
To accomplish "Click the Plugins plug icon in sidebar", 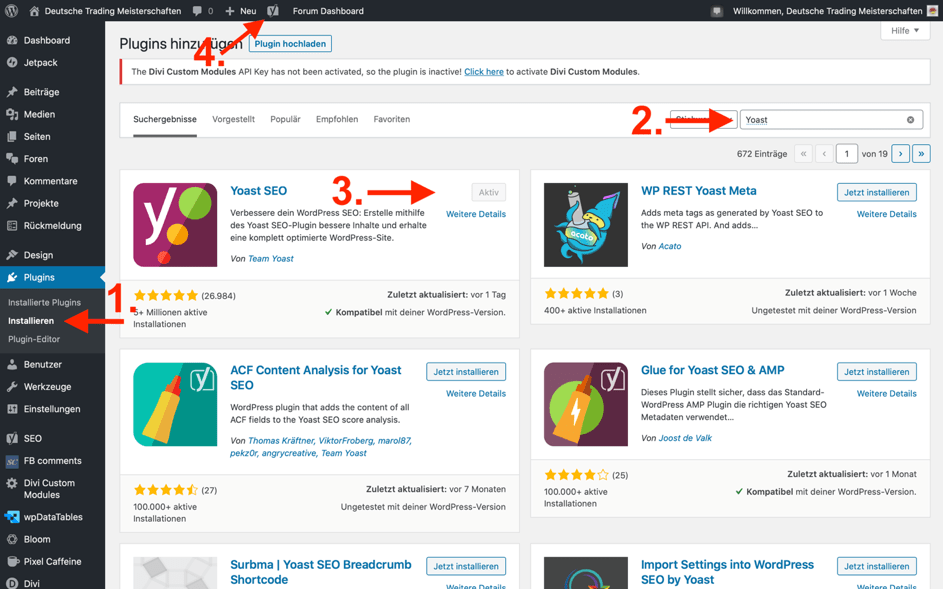I will 12,277.
